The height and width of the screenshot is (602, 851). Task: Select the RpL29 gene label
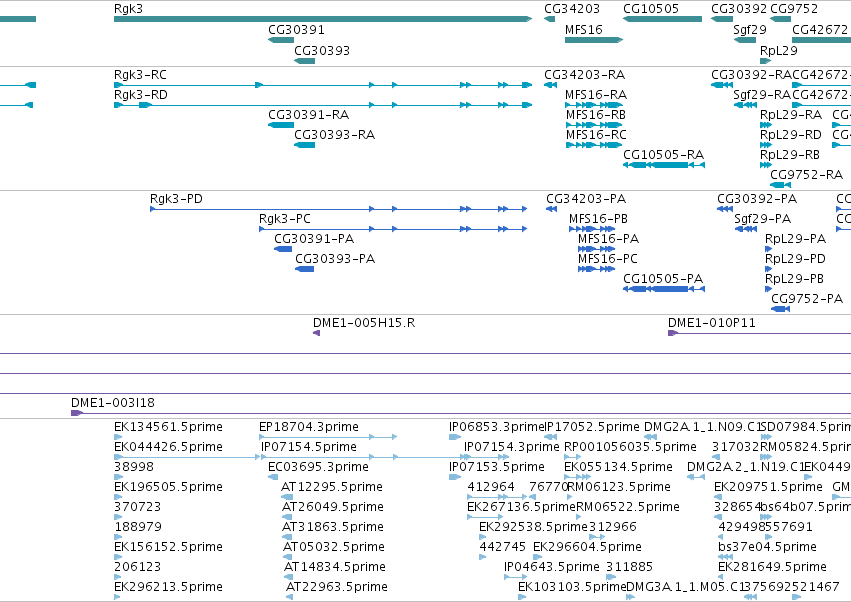(x=779, y=50)
